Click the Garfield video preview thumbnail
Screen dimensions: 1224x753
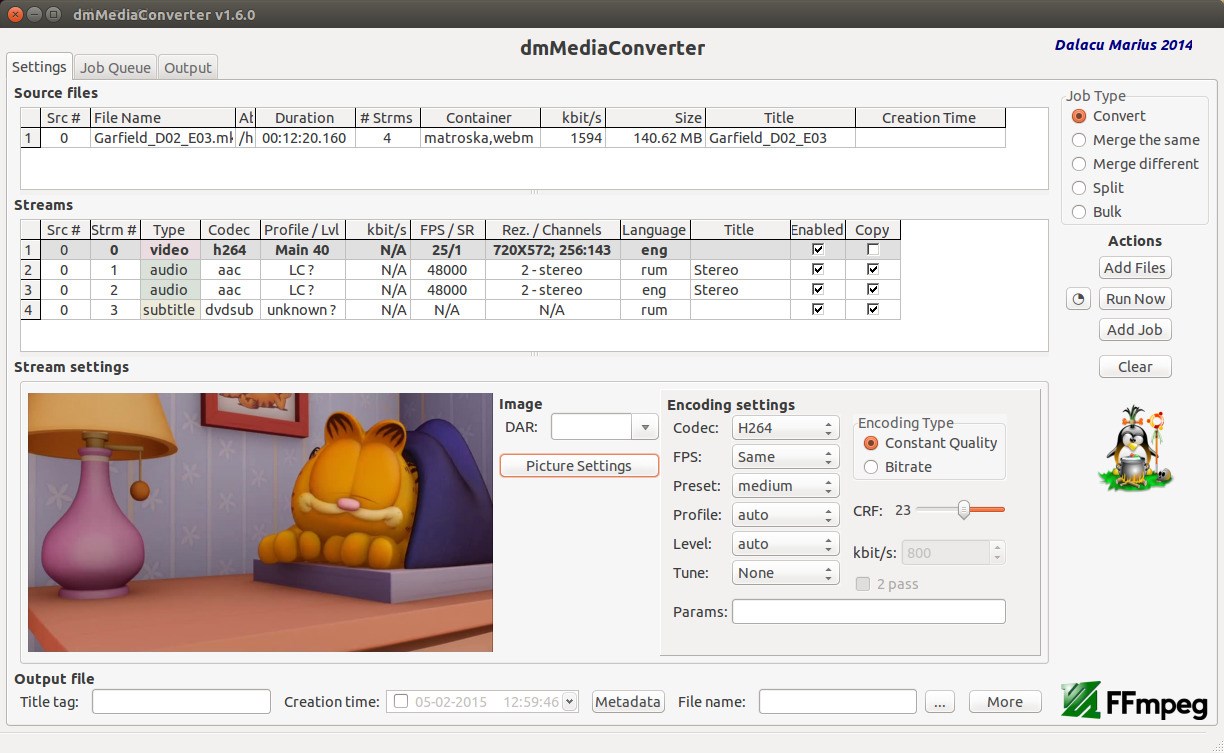(260, 522)
